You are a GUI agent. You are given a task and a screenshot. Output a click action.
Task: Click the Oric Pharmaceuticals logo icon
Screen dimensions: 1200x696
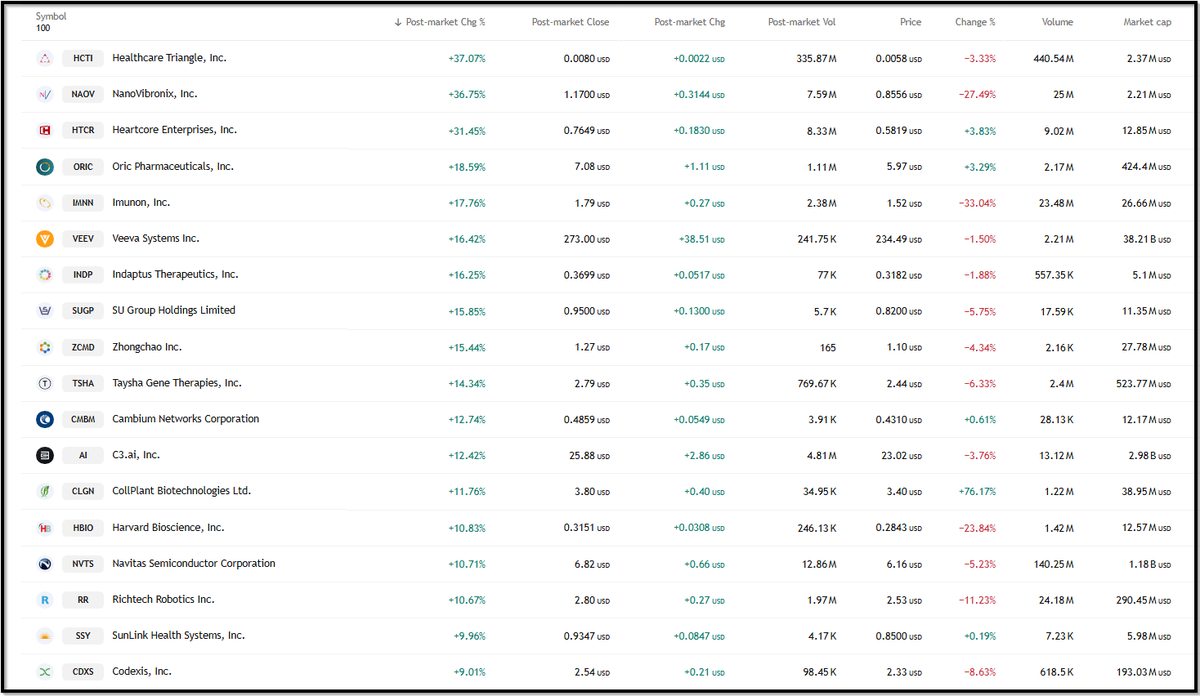pyautogui.click(x=44, y=167)
